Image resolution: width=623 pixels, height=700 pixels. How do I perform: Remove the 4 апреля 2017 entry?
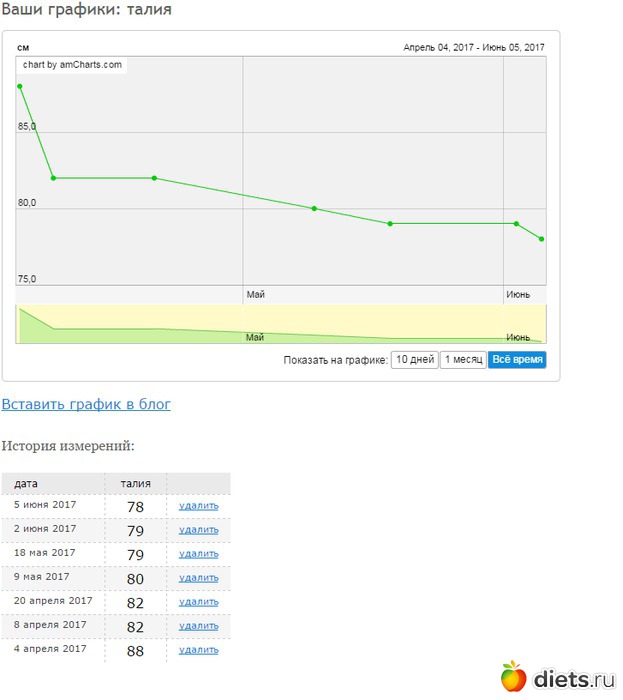coord(198,650)
